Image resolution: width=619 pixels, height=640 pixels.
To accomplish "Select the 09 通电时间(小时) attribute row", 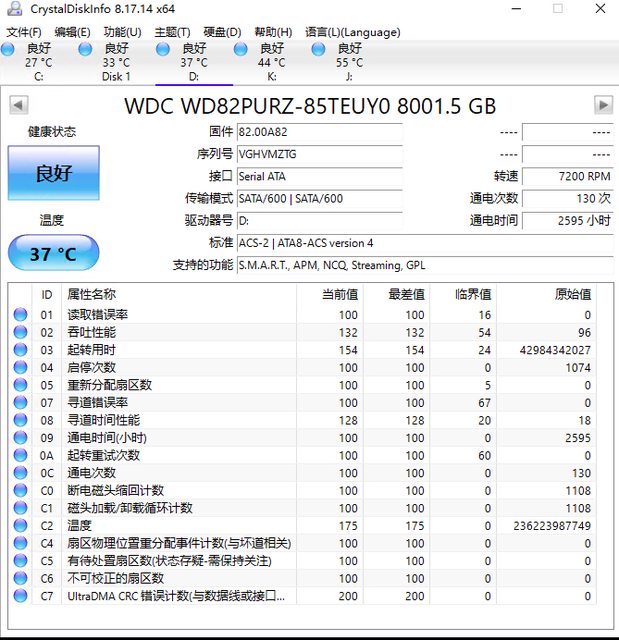I will (x=300, y=438).
